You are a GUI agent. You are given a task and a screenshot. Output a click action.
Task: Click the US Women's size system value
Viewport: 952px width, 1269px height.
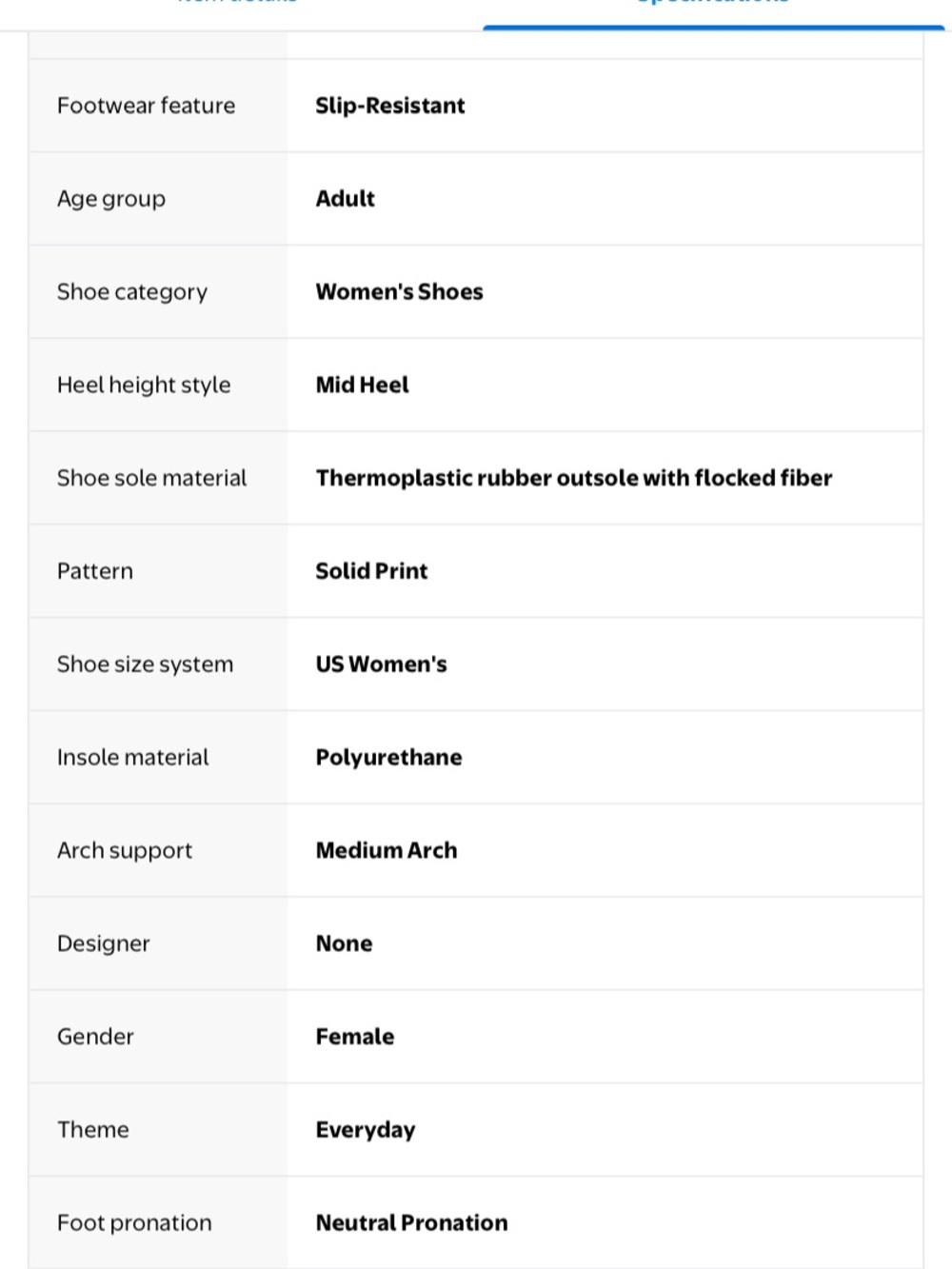(382, 664)
